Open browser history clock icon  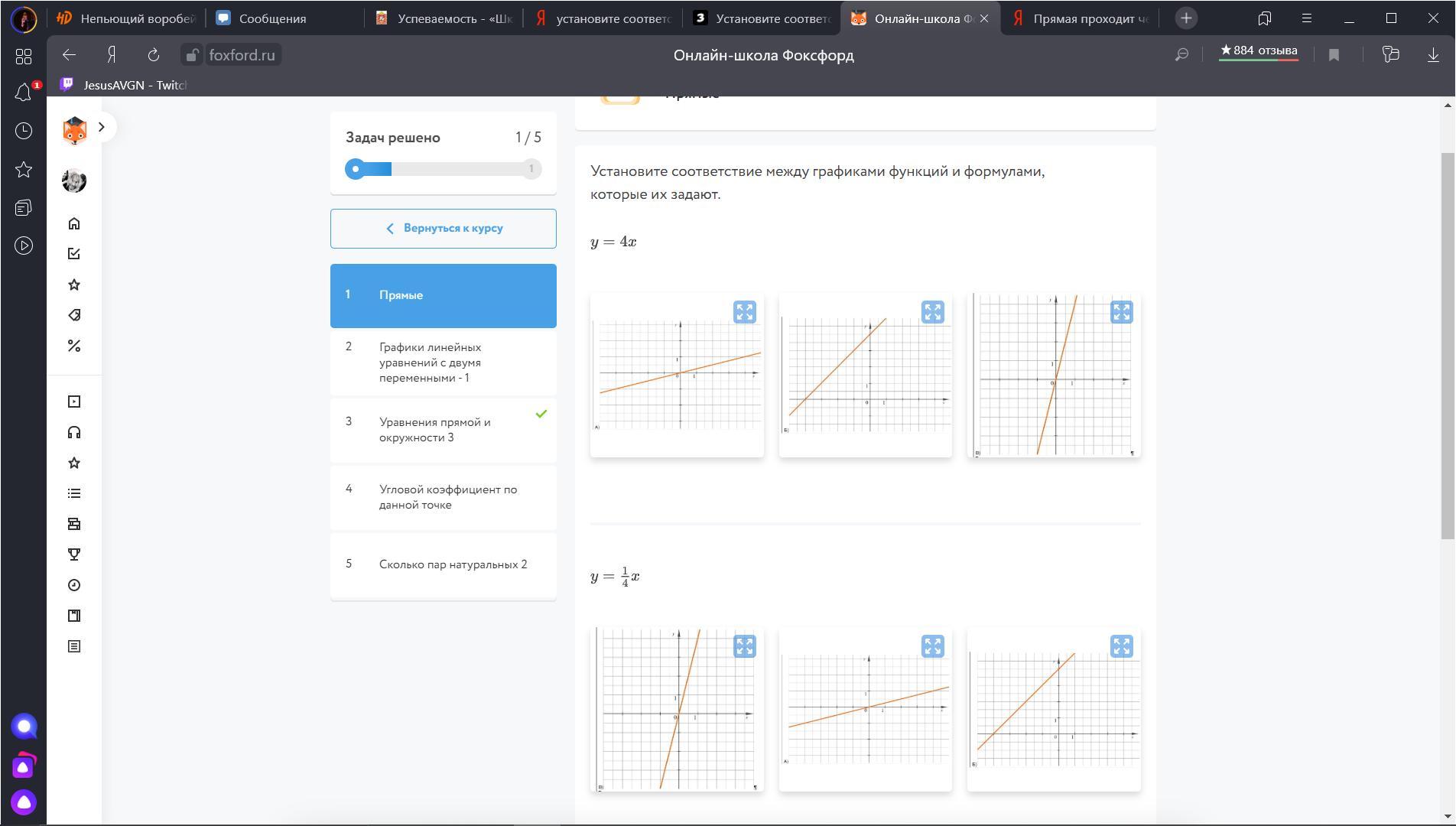click(24, 131)
